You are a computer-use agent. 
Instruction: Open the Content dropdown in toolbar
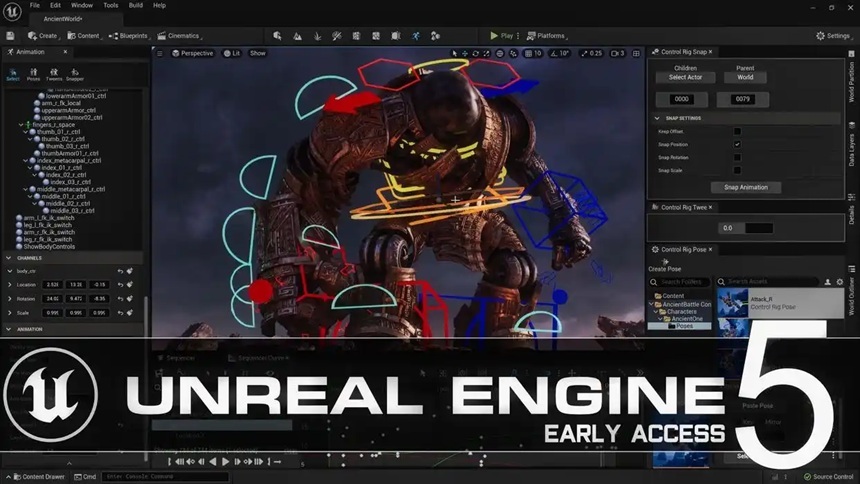pyautogui.click(x=84, y=36)
